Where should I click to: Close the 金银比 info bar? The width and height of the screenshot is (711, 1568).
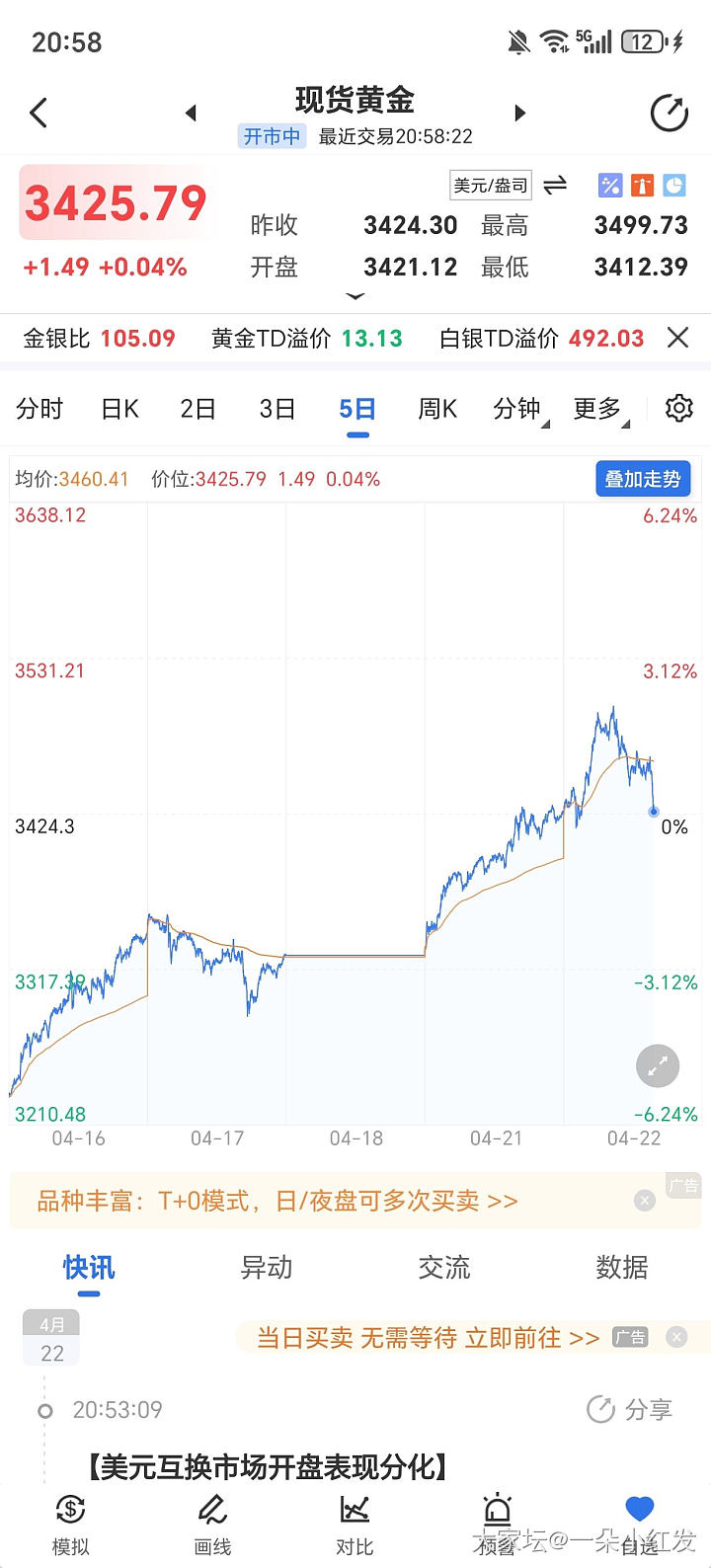click(x=677, y=339)
